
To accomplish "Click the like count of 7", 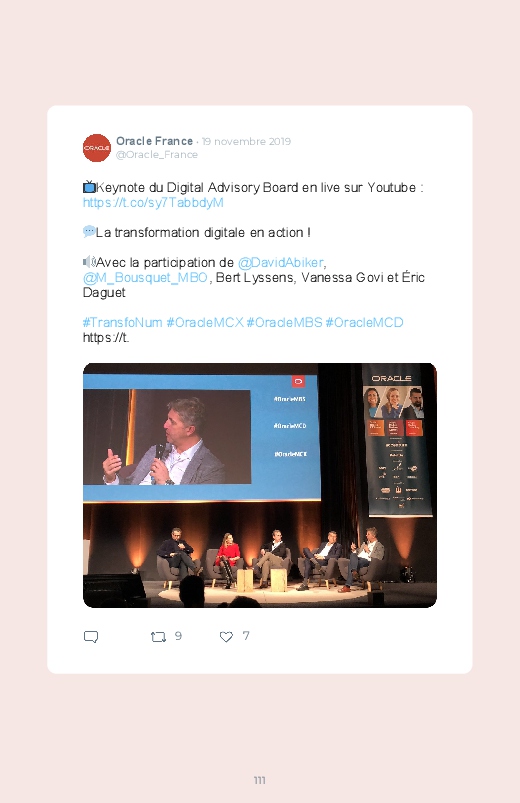I will [246, 636].
